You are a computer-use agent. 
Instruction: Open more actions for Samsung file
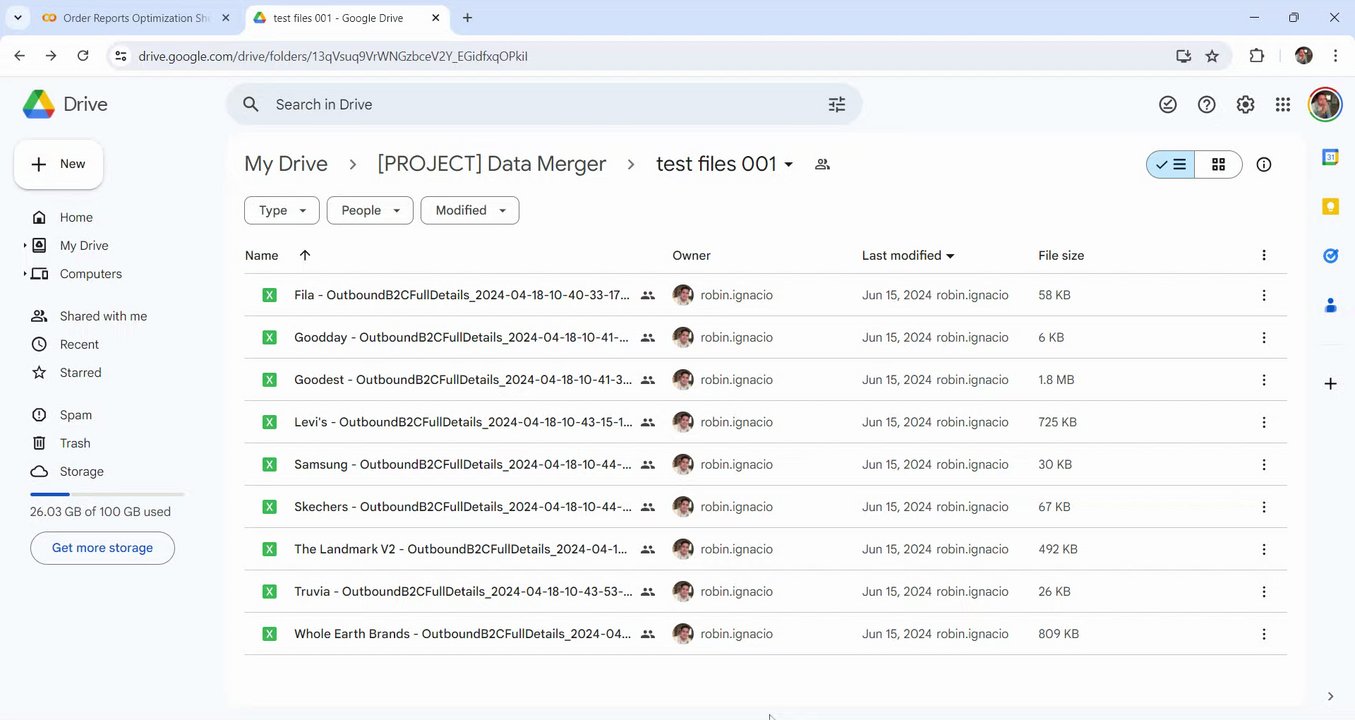click(1264, 464)
